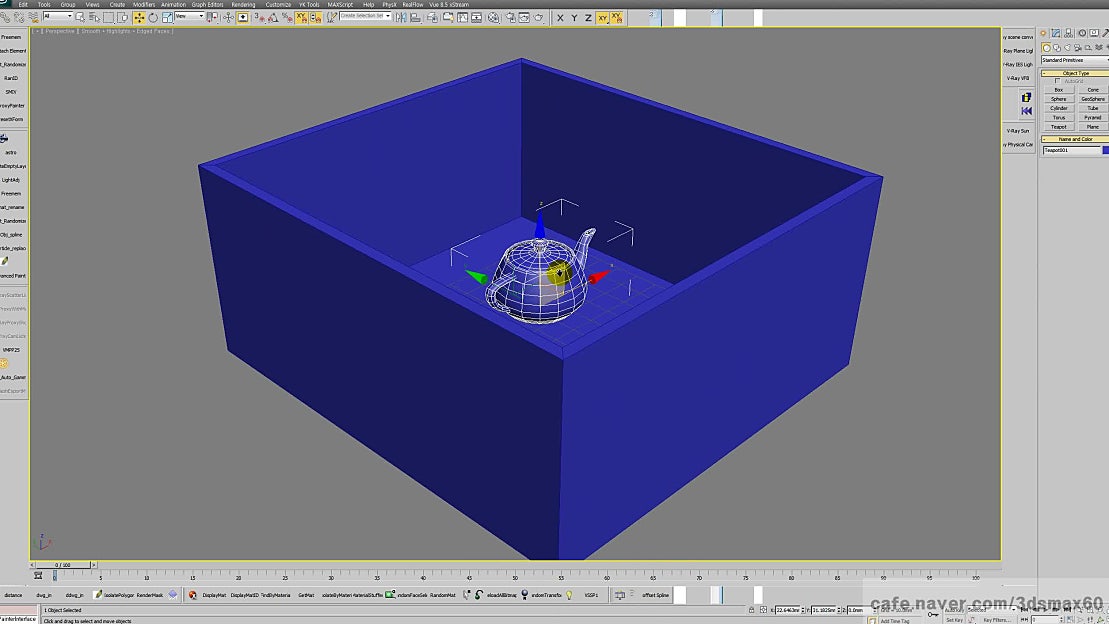Select the Select and Move tool
This screenshot has height=624, width=1109.
click(x=139, y=17)
